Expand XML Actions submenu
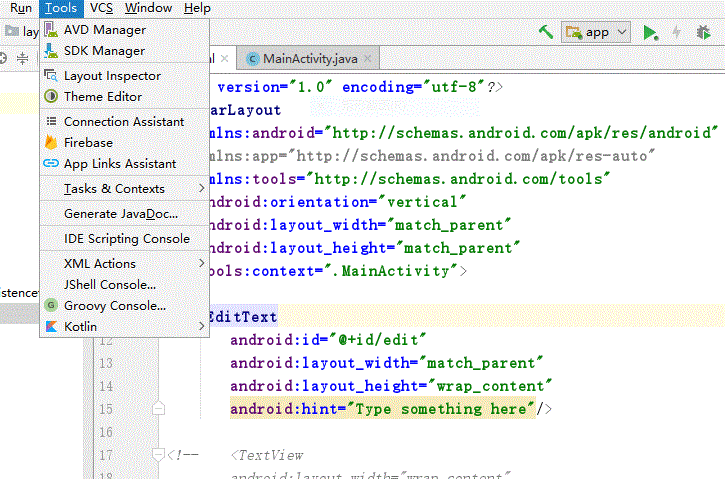Image resolution: width=725 pixels, height=479 pixels. [x=124, y=264]
